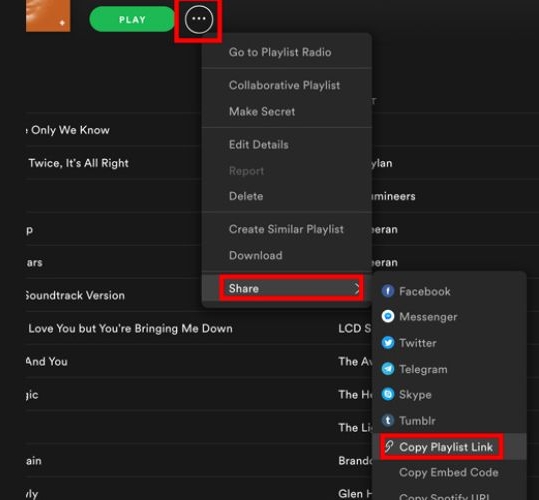Image resolution: width=539 pixels, height=500 pixels.
Task: Click the Tumblr icon
Action: 388,420
